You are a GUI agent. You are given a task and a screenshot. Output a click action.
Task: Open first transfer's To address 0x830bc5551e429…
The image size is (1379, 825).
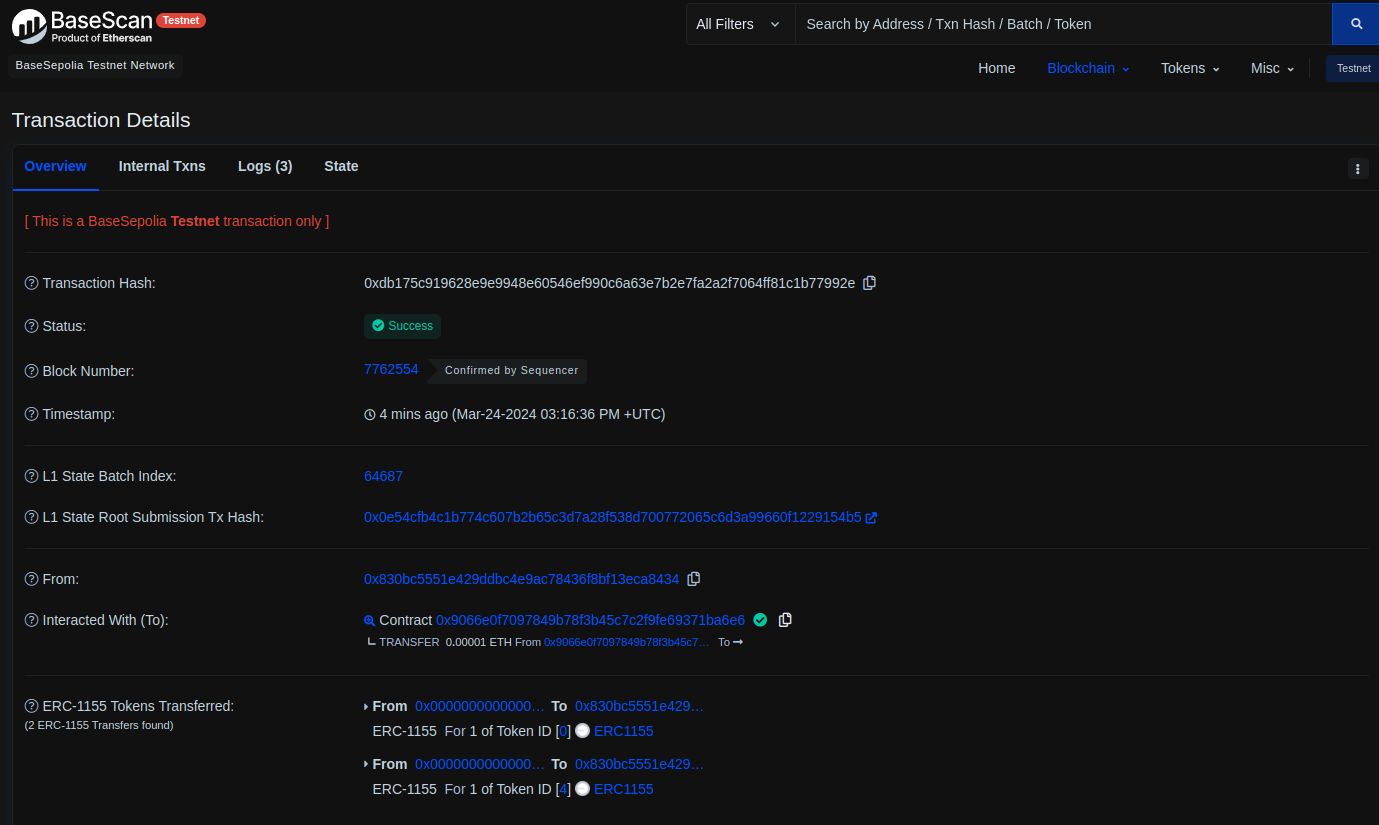(639, 706)
